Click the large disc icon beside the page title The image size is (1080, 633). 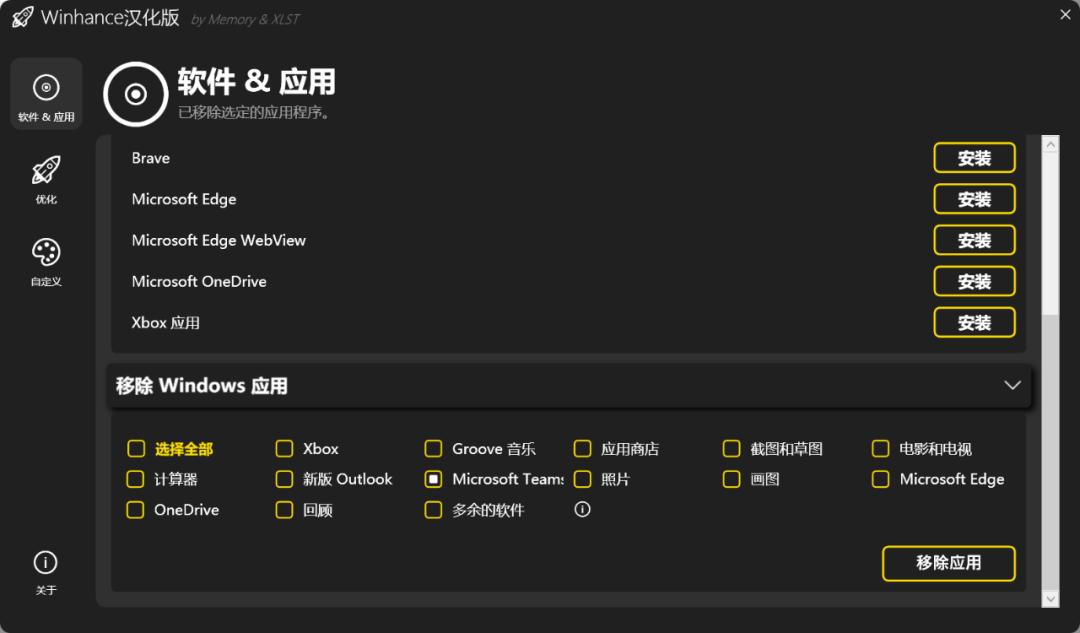tap(136, 94)
